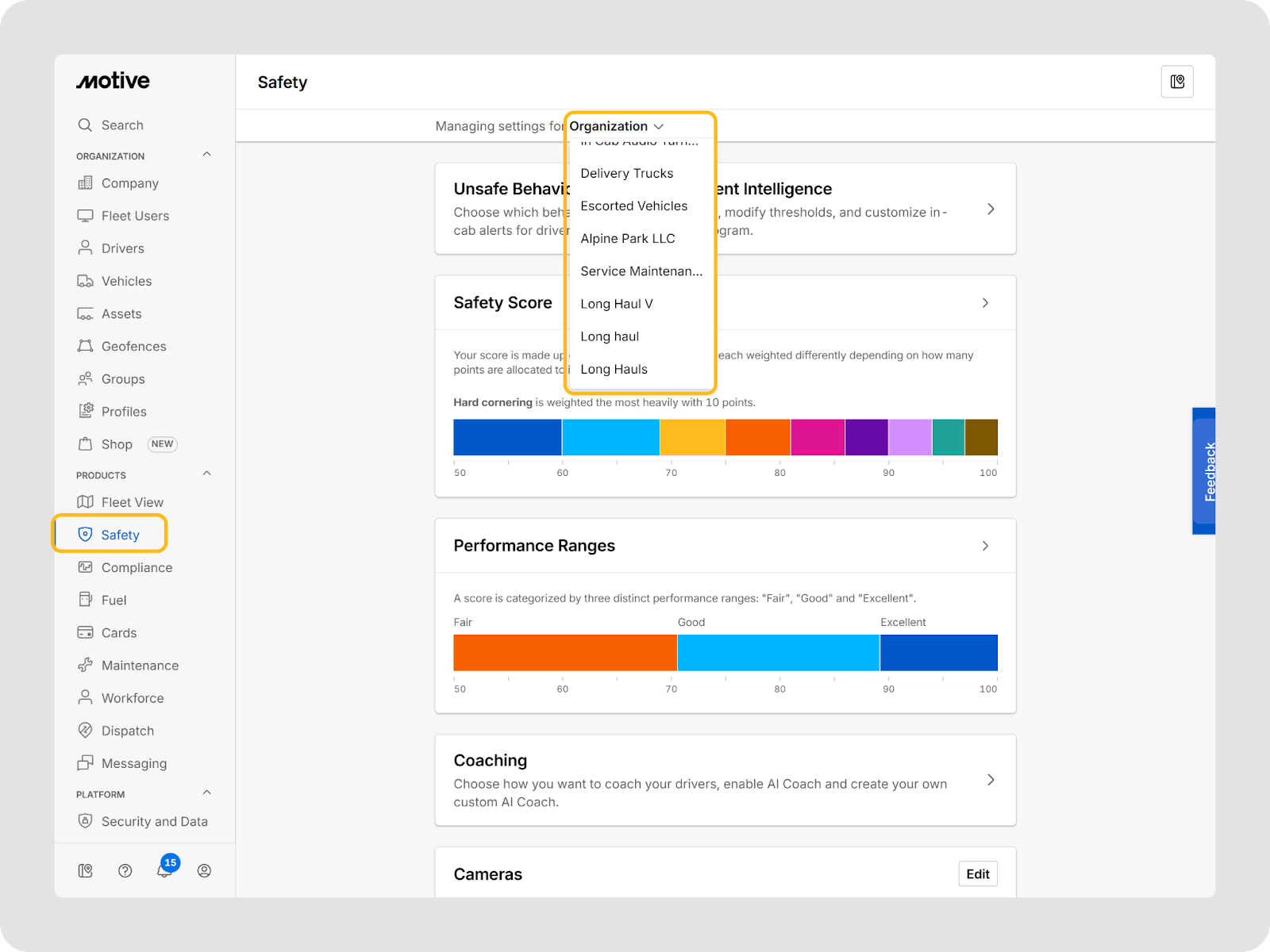Click the Edit button for Cameras
Viewport: 1270px width, 952px height.
coord(977,873)
